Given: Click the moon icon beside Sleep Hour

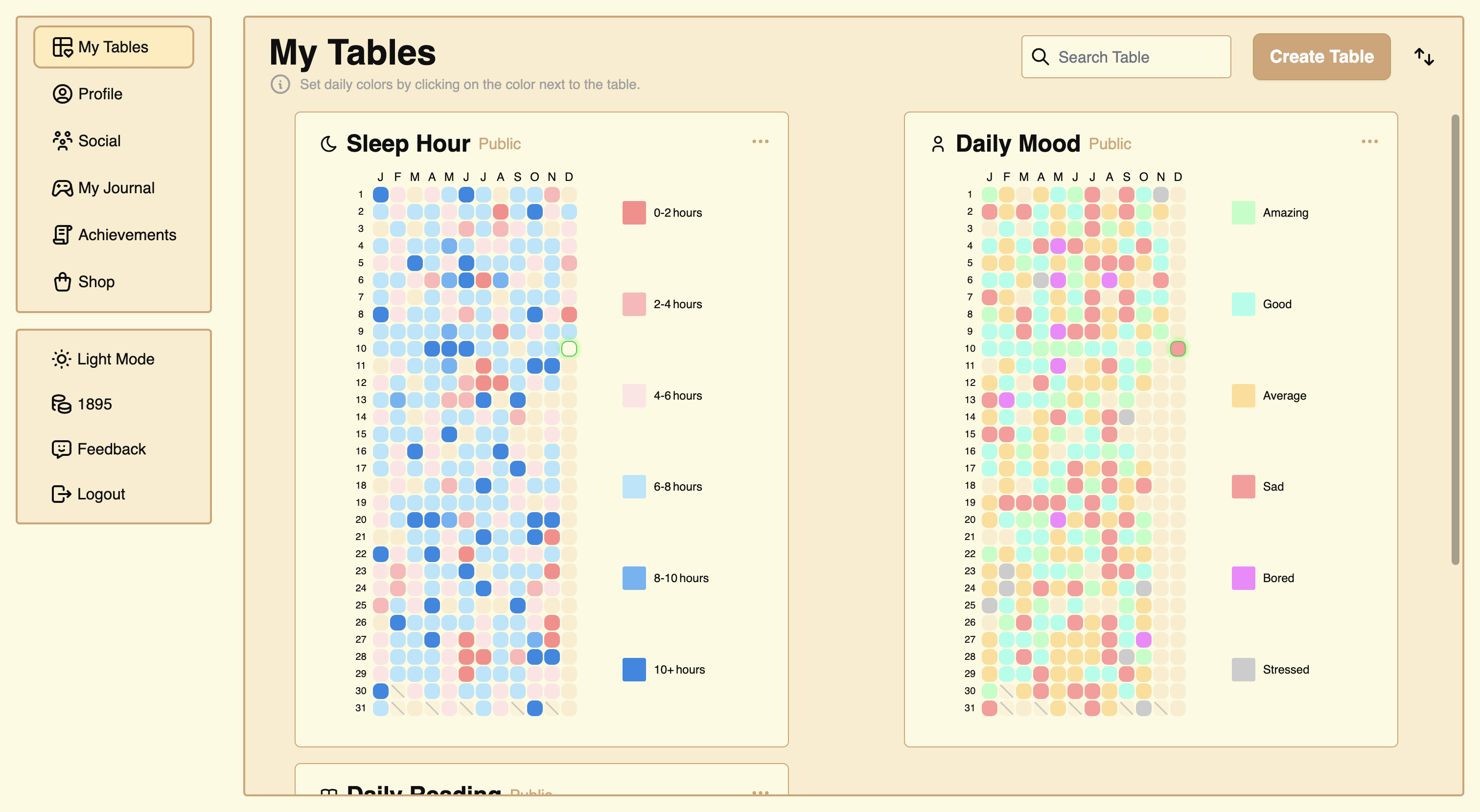Looking at the screenshot, I should 328,143.
